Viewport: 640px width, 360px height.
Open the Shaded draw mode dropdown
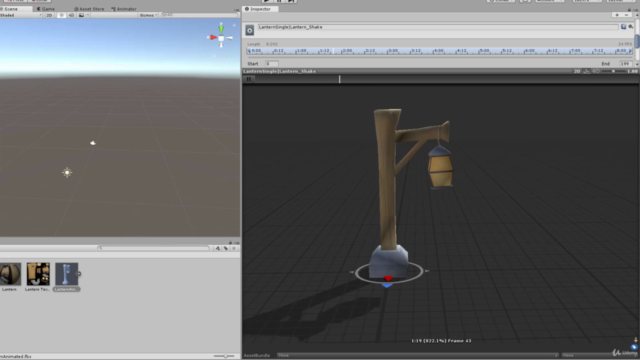[21, 15]
